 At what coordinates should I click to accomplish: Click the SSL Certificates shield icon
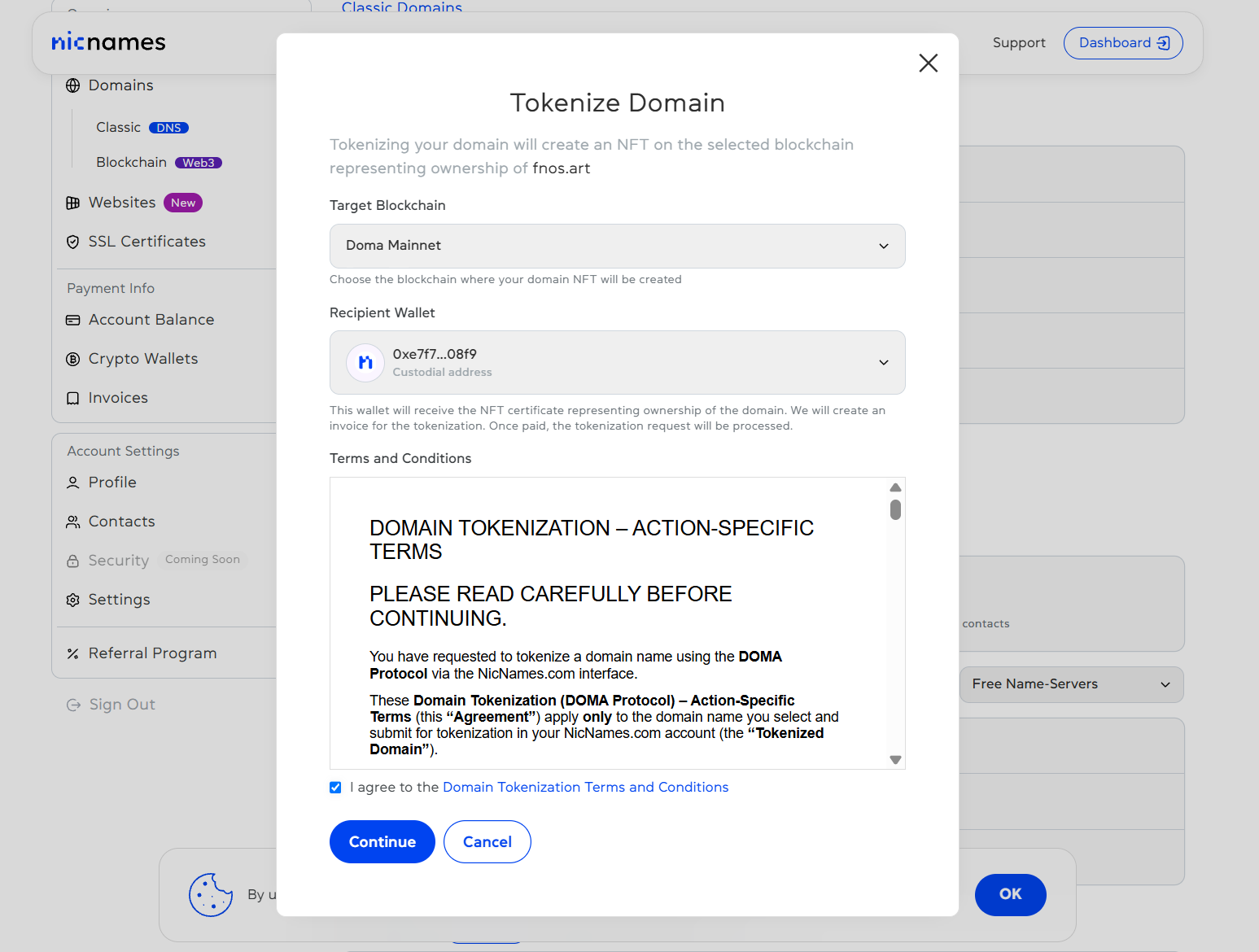(73, 242)
